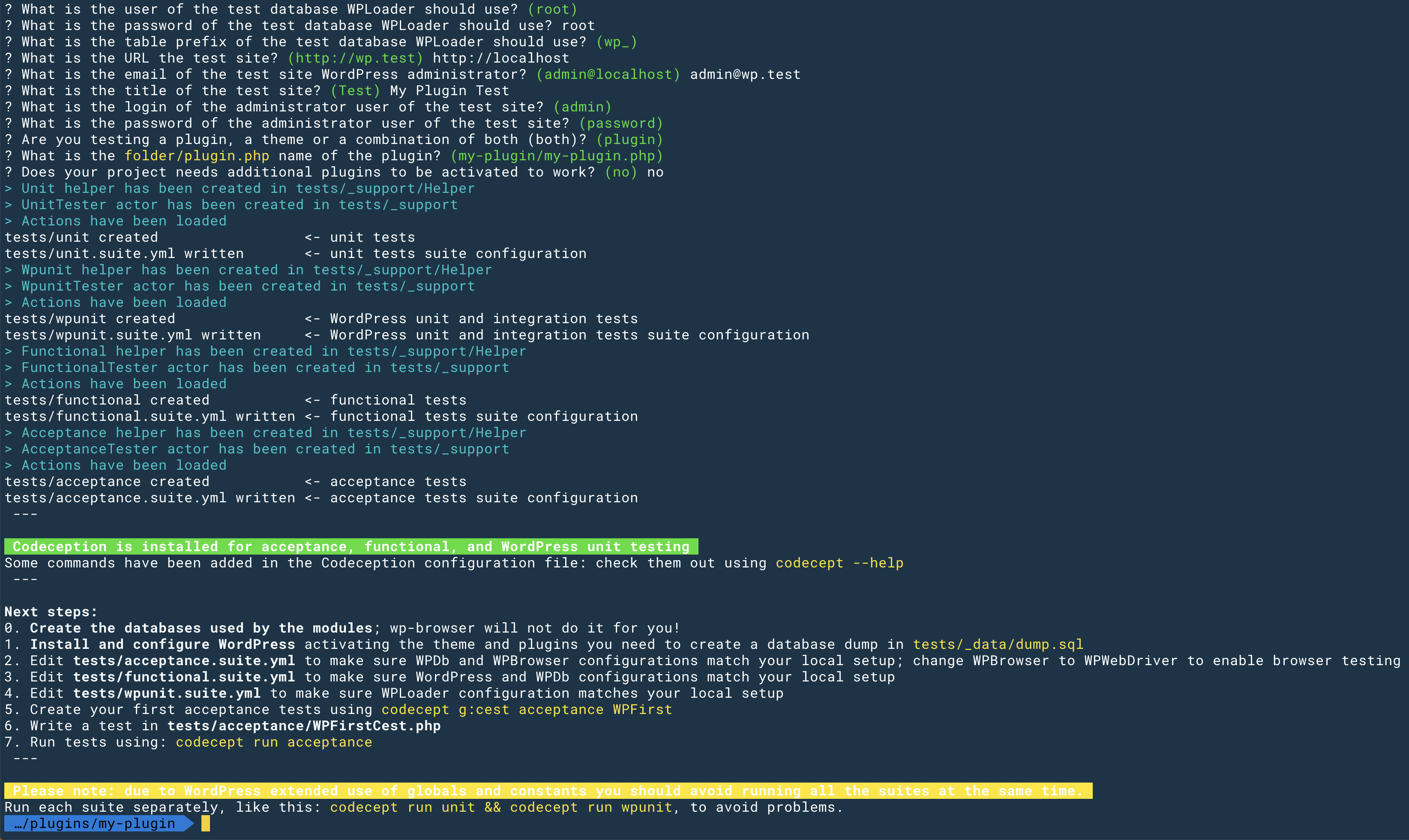Click 'WpunitTester actor has been created' line
This screenshot has width=1409, height=840.
240,286
